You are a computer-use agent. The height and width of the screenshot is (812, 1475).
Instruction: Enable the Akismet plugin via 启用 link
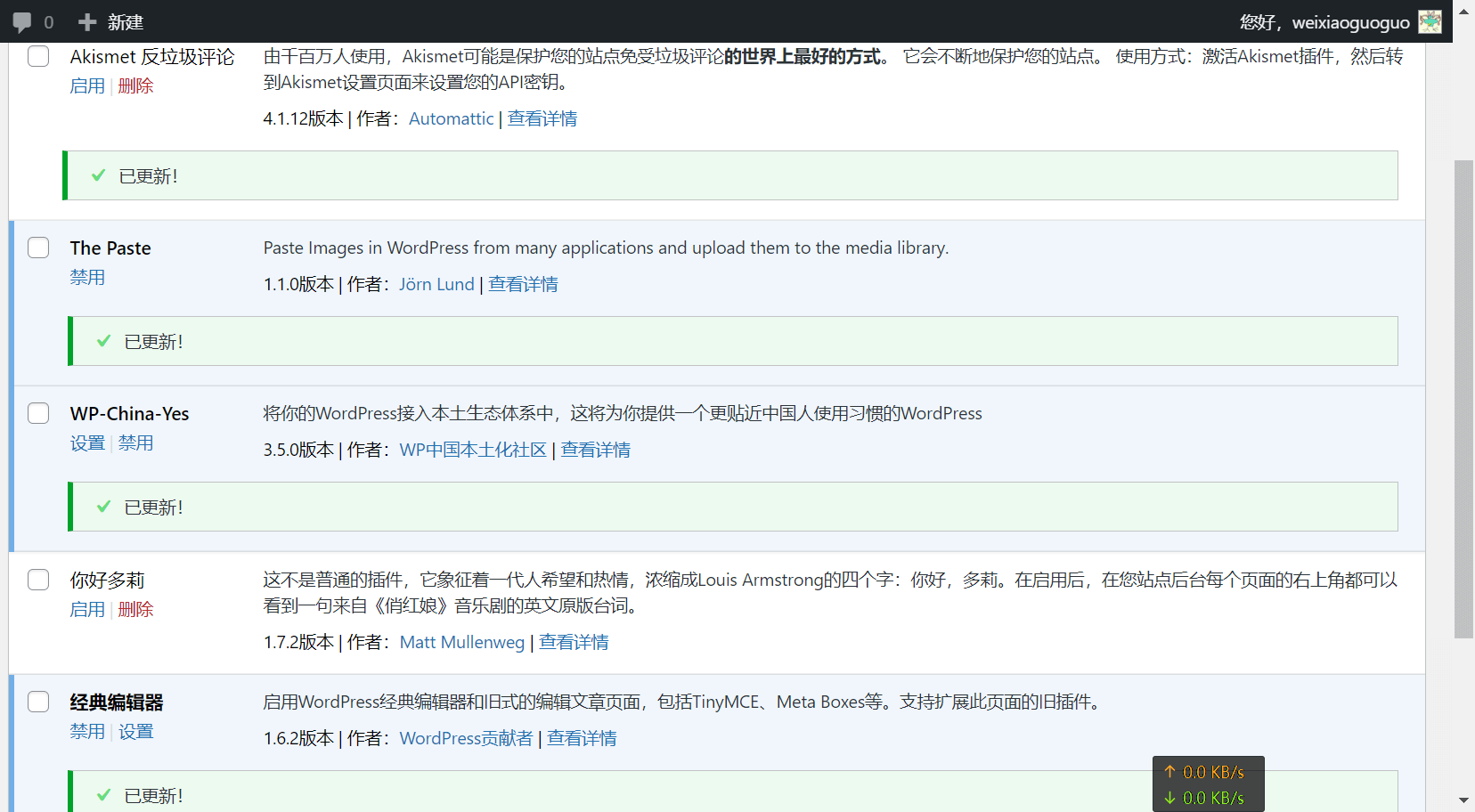86,85
